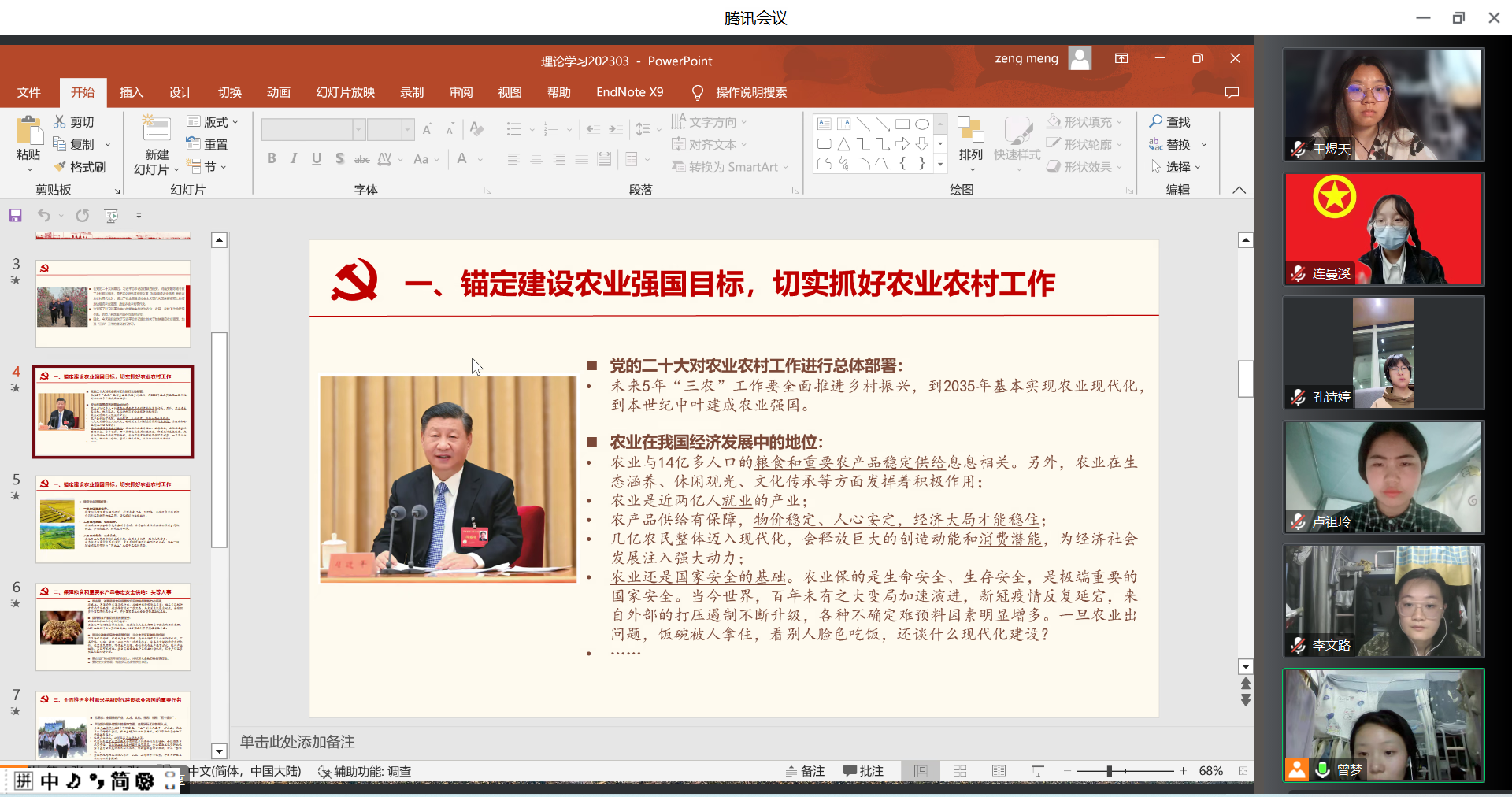Click the Save icon in quick access toolbar
The width and height of the screenshot is (1512, 797).
tap(15, 216)
